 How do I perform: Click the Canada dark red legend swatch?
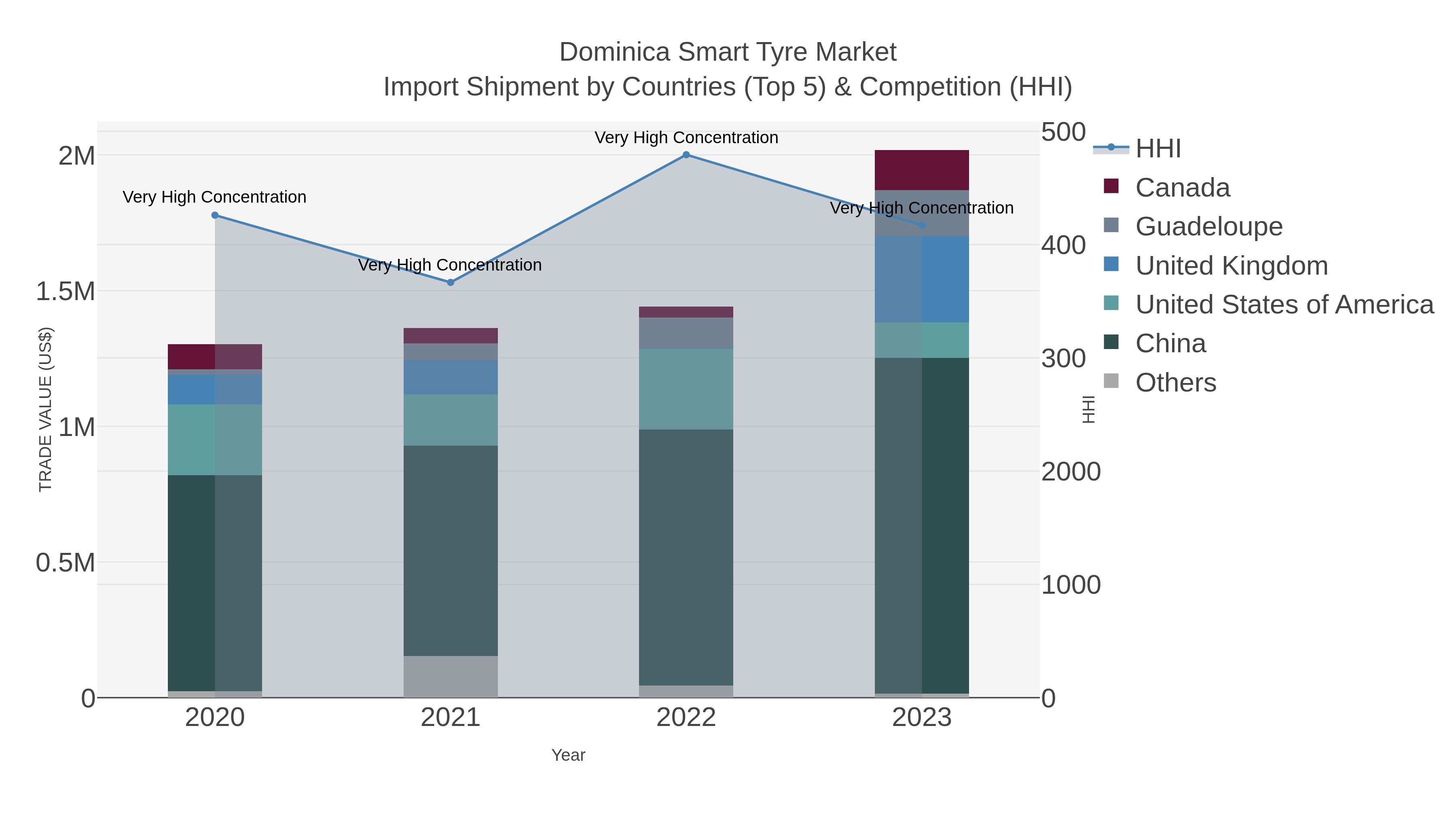[x=1111, y=186]
